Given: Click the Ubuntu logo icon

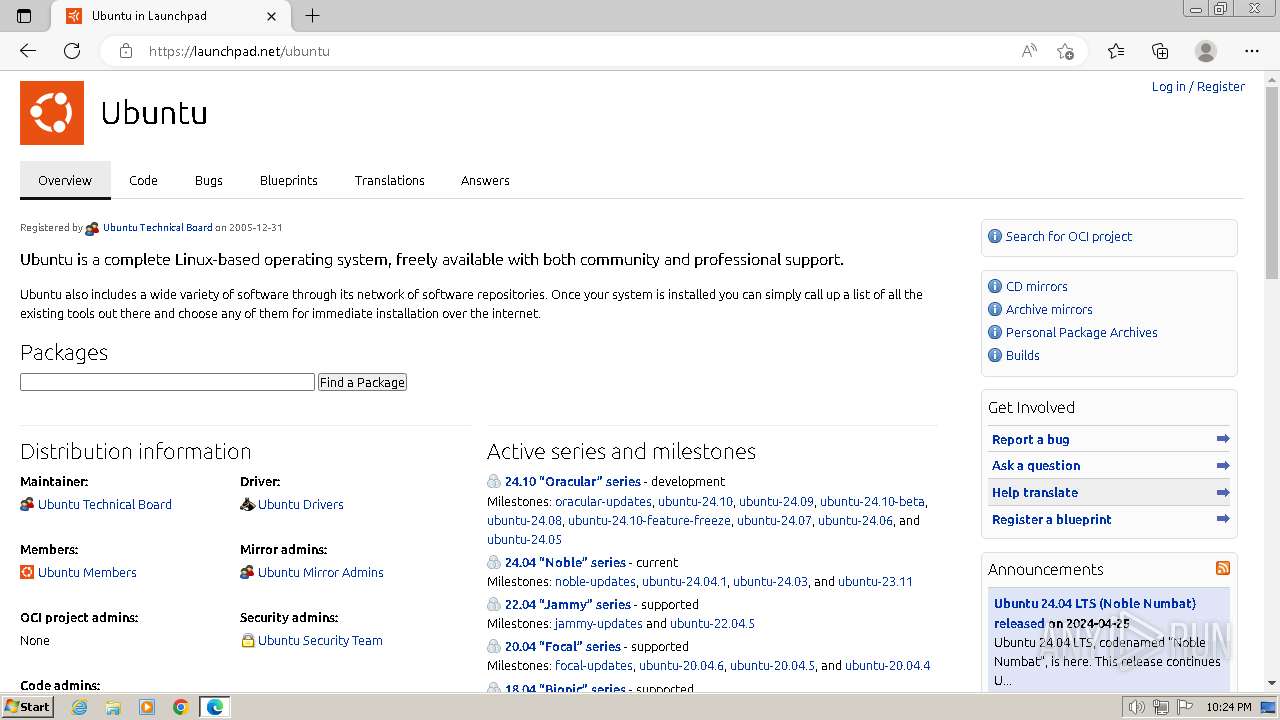Looking at the screenshot, I should [x=52, y=113].
